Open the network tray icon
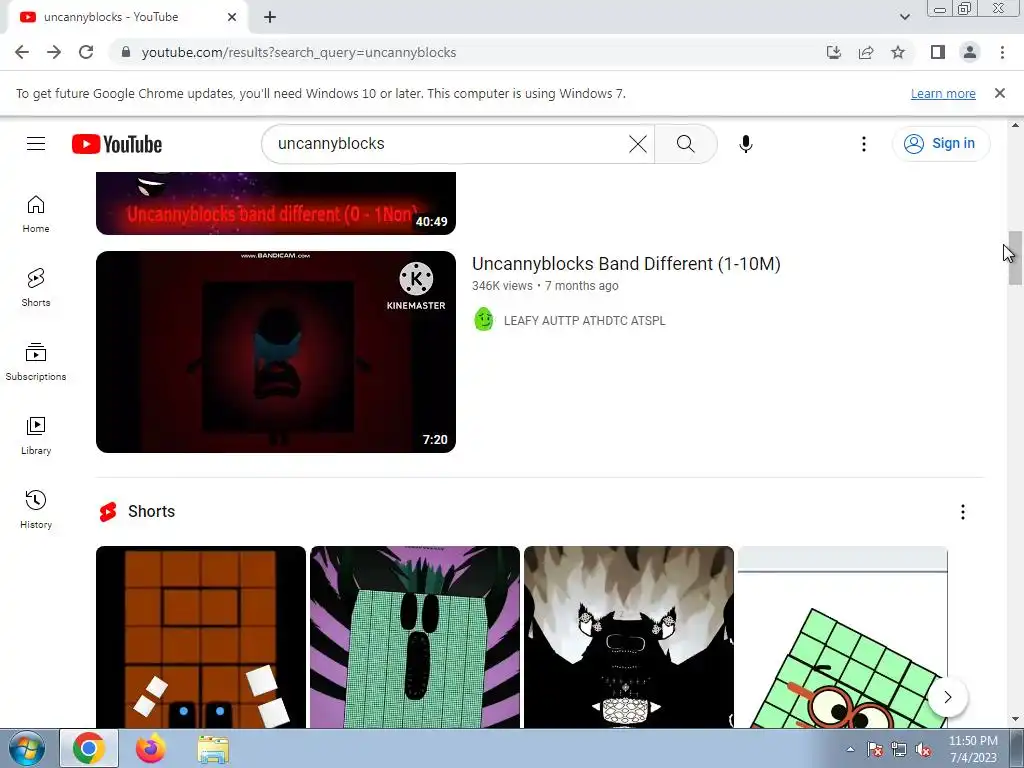This screenshot has height=768, width=1024. coord(899,750)
